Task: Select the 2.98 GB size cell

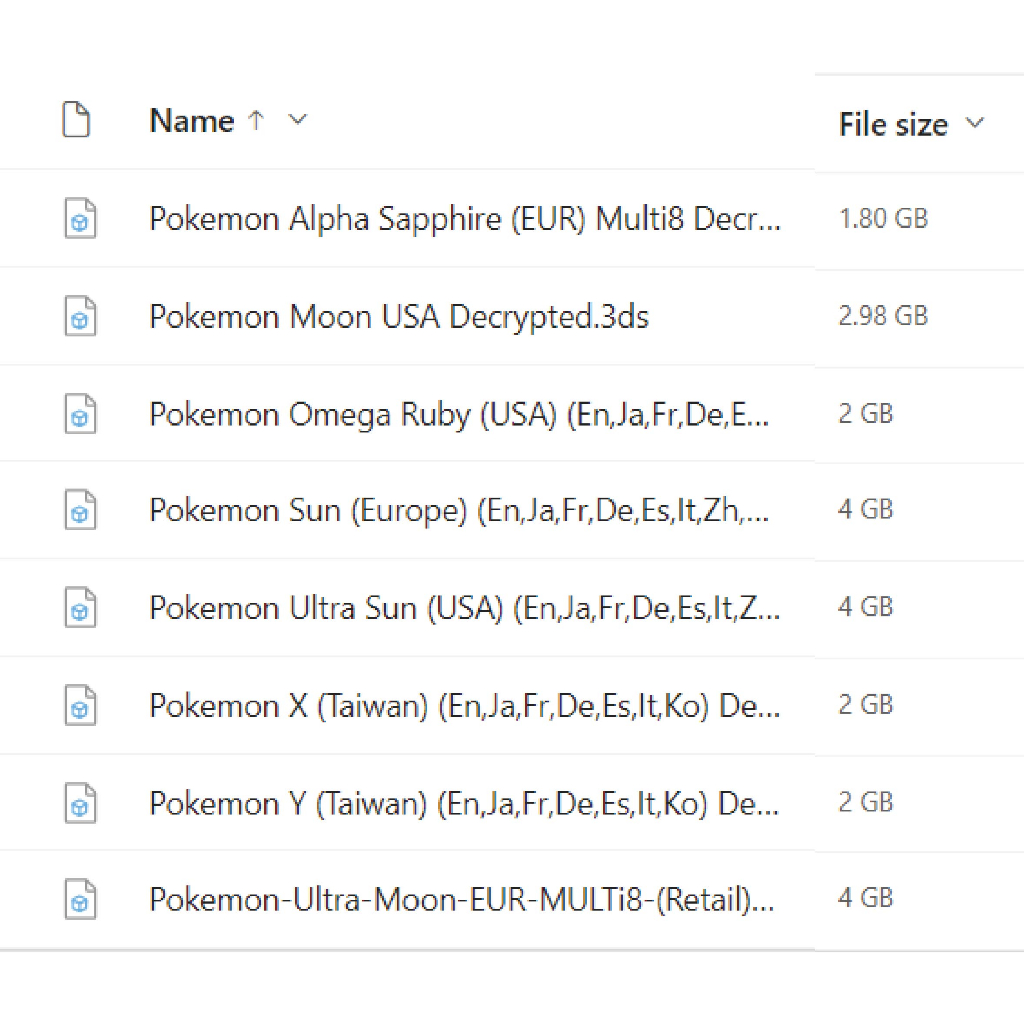Action: click(883, 316)
